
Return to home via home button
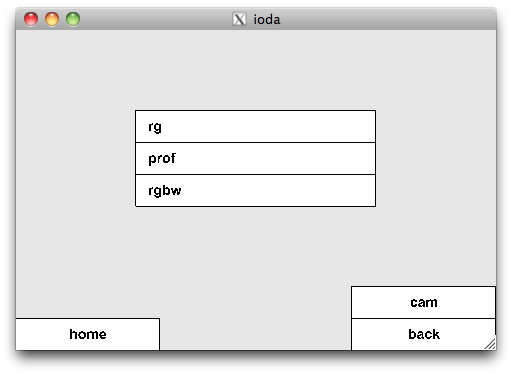point(88,334)
